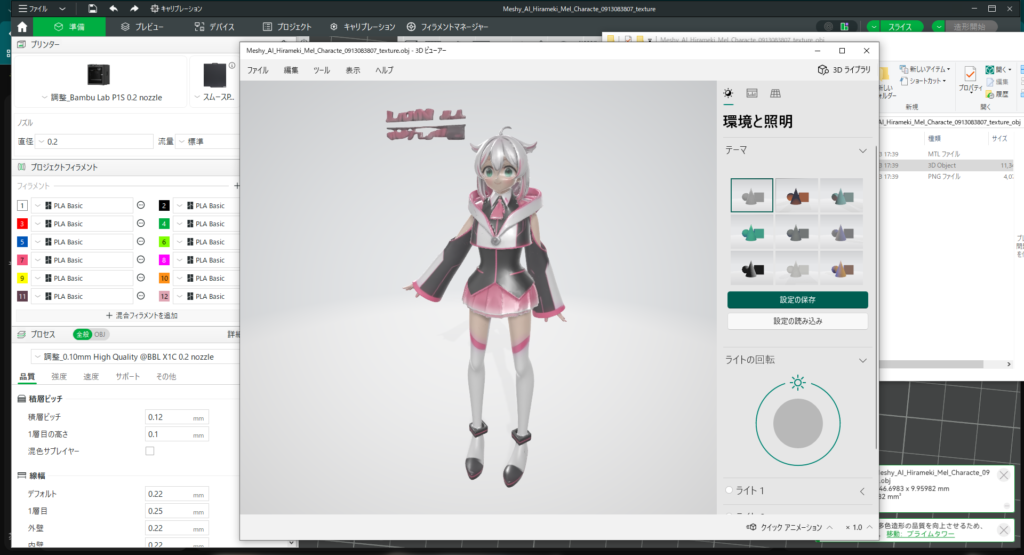Viewport: 1024px width, 555px height.
Task: Click the クイック アニメーション icon
Action: pyautogui.click(x=752, y=527)
